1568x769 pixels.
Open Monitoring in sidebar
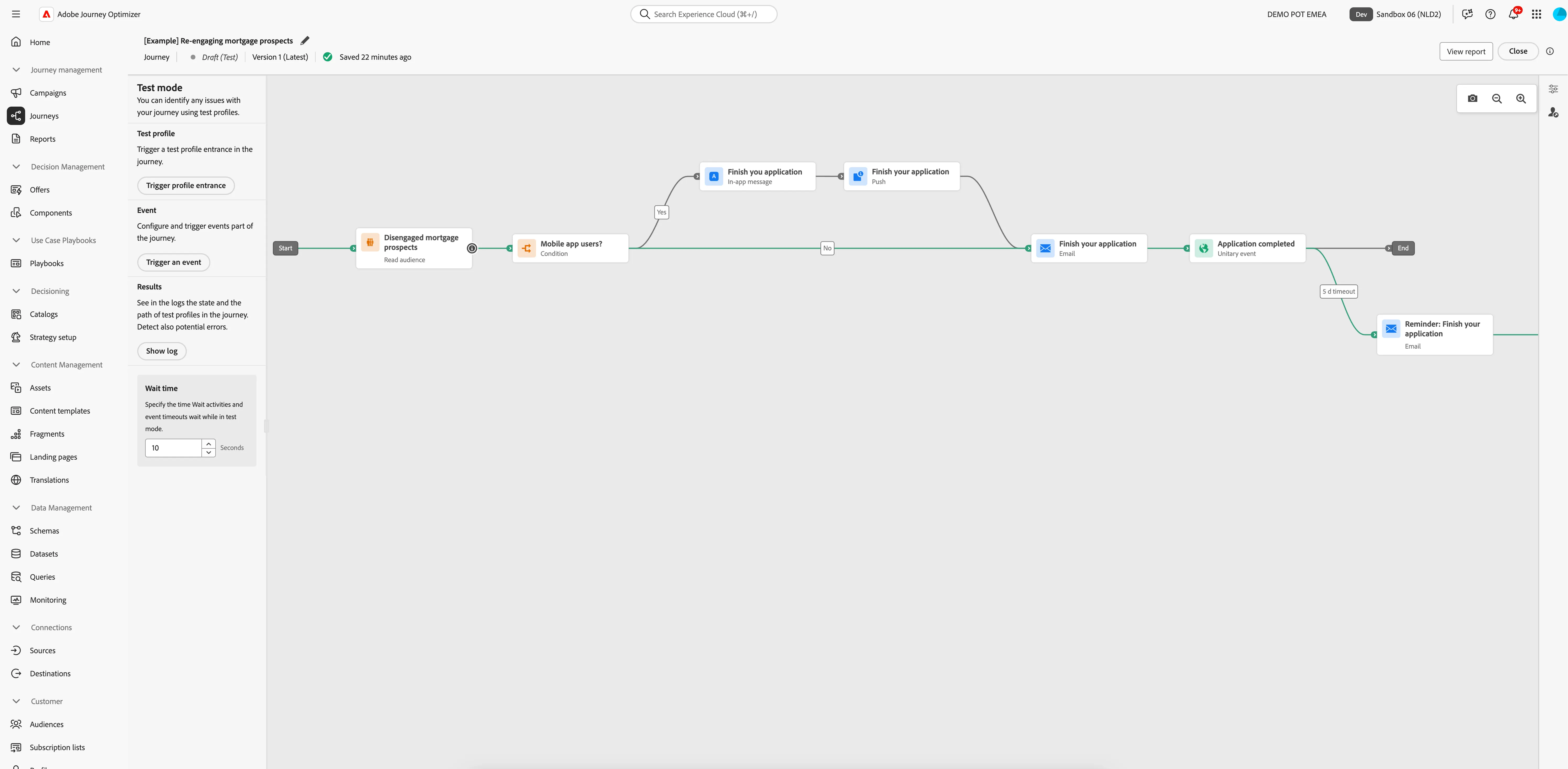pyautogui.click(x=48, y=600)
